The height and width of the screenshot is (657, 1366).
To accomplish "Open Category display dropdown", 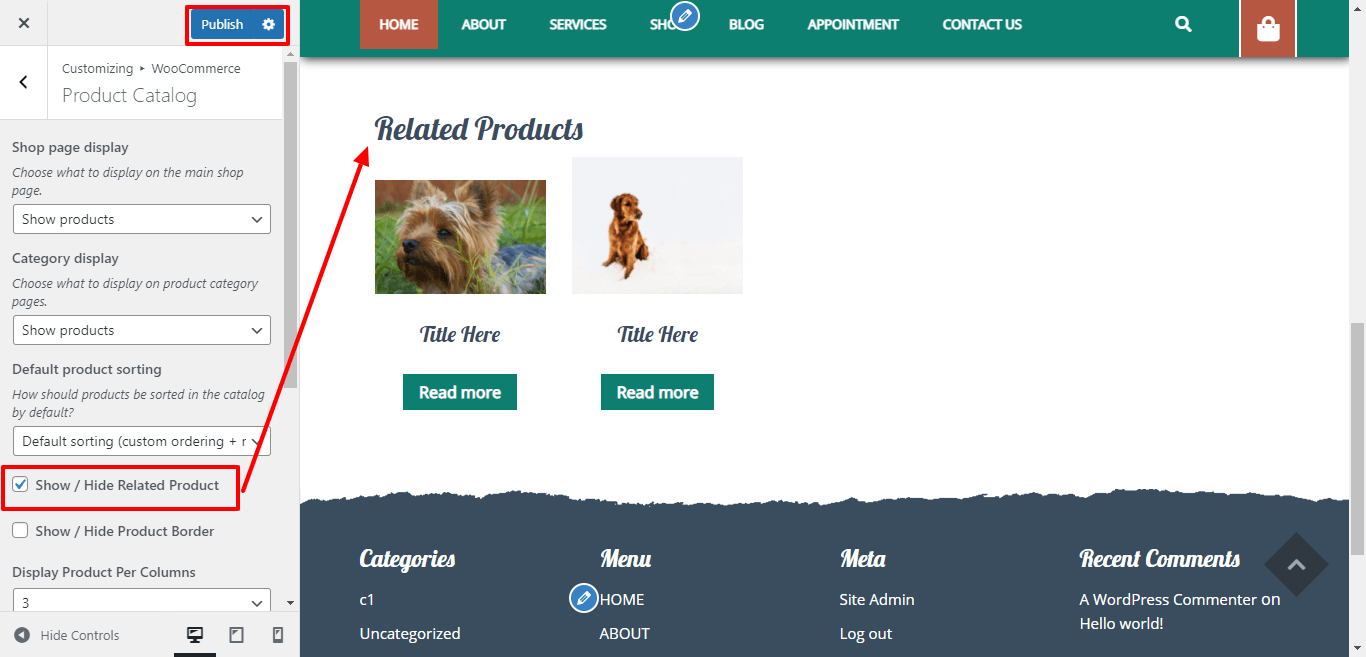I will click(x=142, y=330).
